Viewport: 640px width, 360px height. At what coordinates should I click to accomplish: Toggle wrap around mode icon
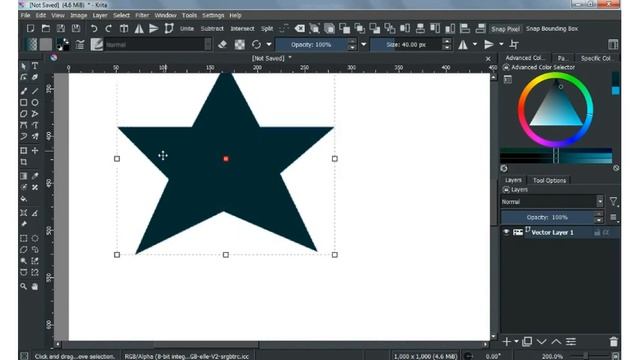514,44
